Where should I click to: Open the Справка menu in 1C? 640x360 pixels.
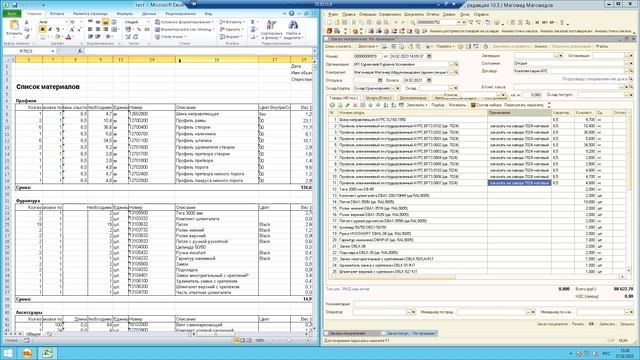481,14
